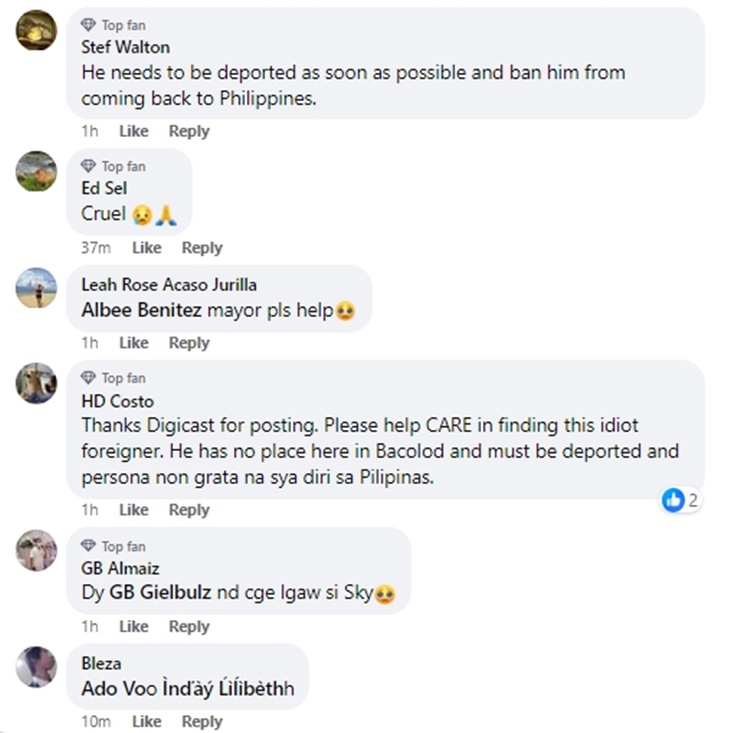Reply to GB Almaiz's comment
The image size is (750, 733).
[188, 627]
